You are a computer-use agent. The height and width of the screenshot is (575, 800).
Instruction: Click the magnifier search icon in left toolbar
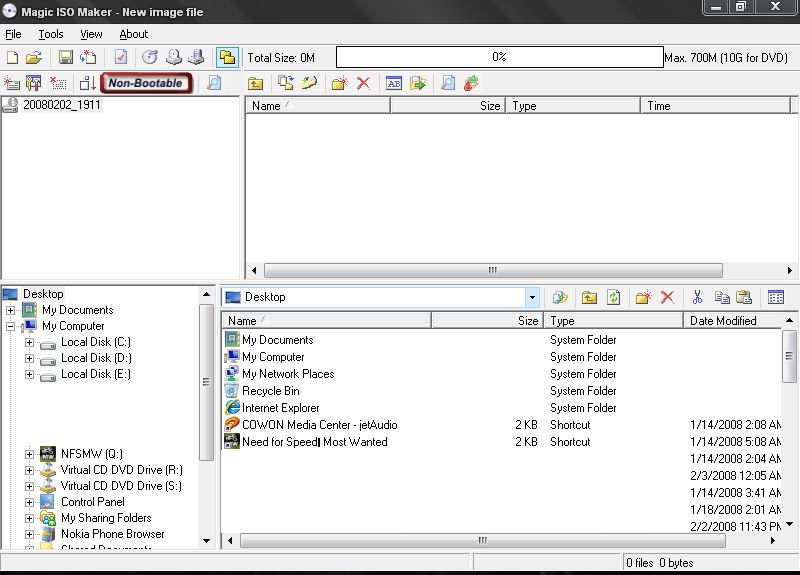tap(214, 83)
